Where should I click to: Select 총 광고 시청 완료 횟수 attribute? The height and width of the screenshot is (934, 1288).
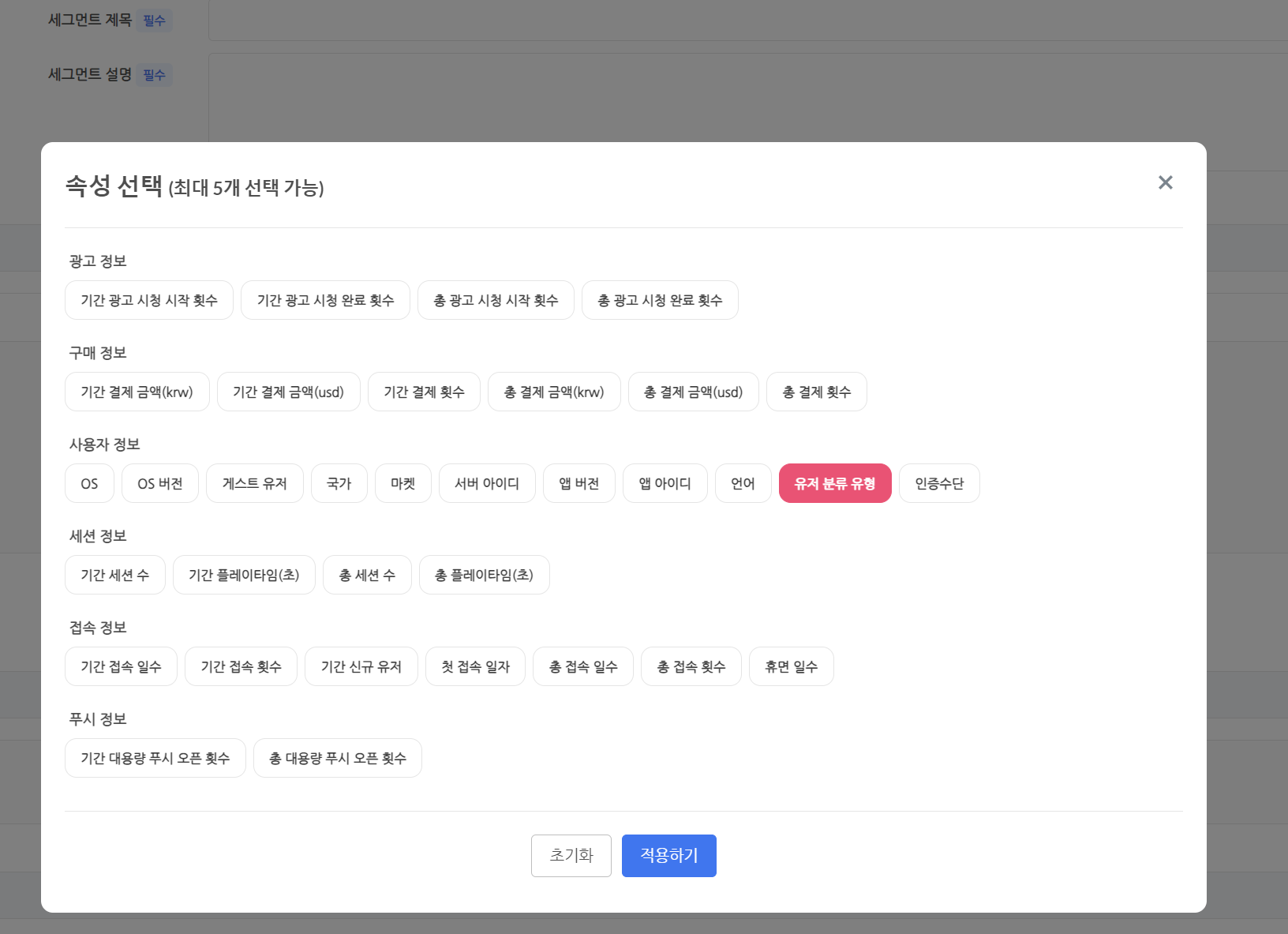[x=660, y=300]
